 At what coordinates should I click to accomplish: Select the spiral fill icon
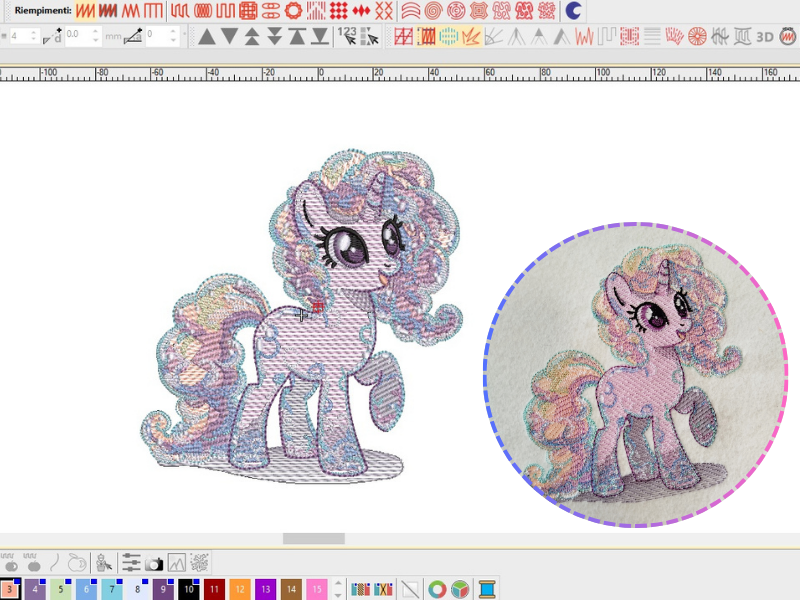[x=433, y=10]
